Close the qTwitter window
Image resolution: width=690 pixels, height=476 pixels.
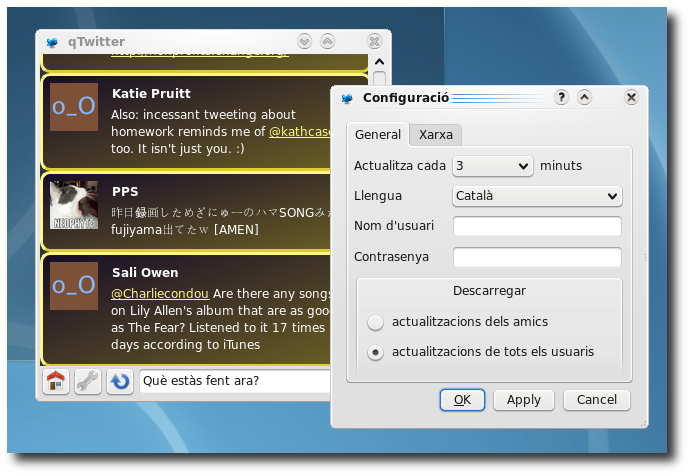click(x=374, y=42)
